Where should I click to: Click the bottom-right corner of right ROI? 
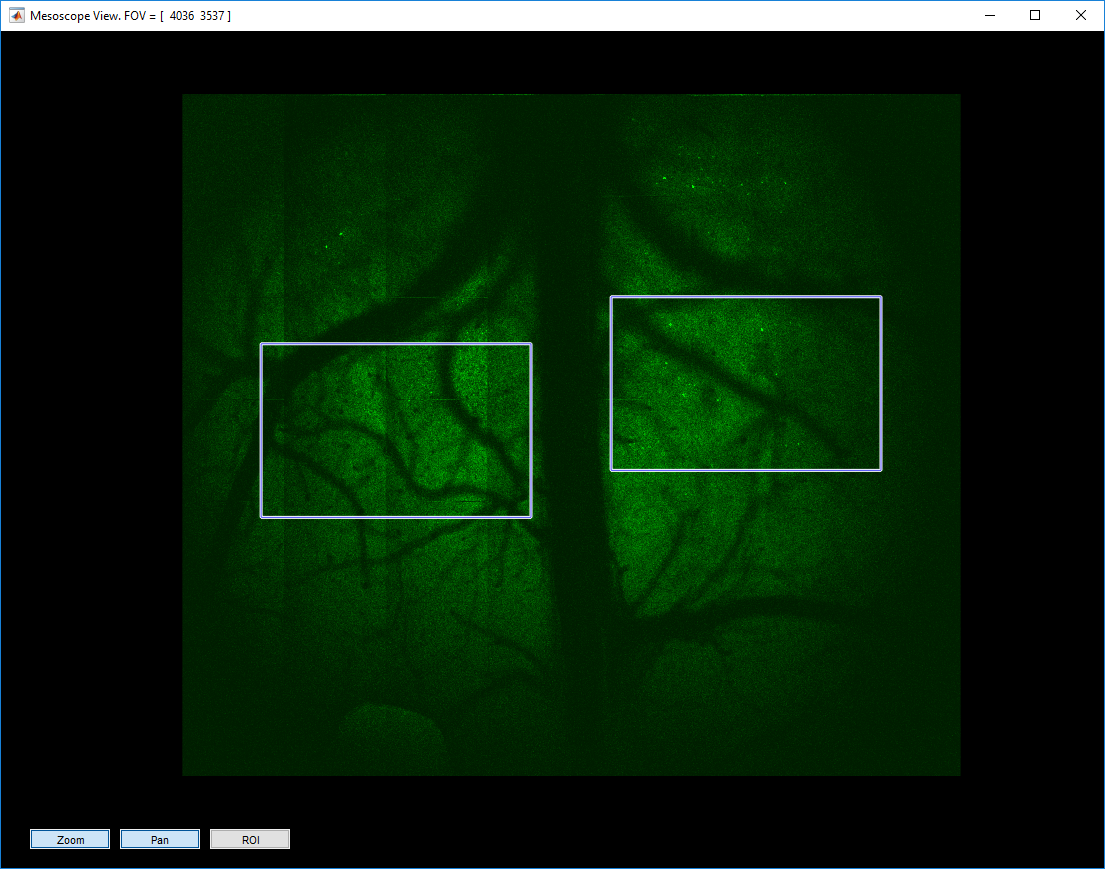881,470
